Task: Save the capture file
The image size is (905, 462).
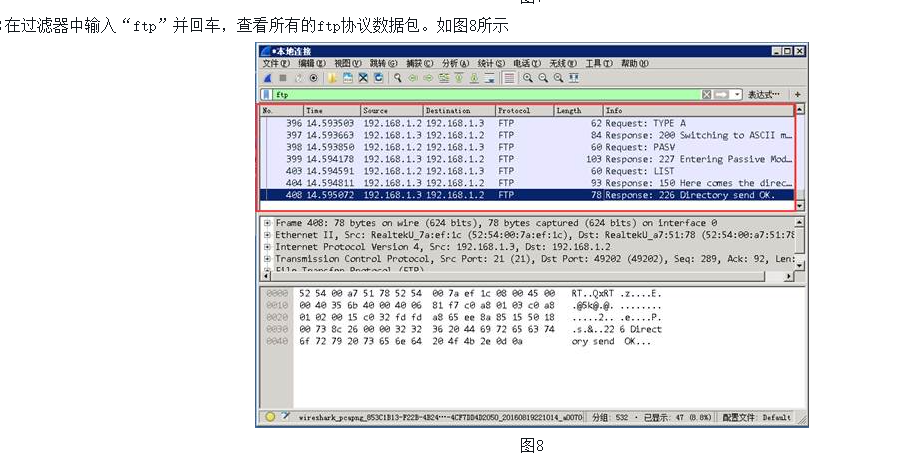Action: 347,78
